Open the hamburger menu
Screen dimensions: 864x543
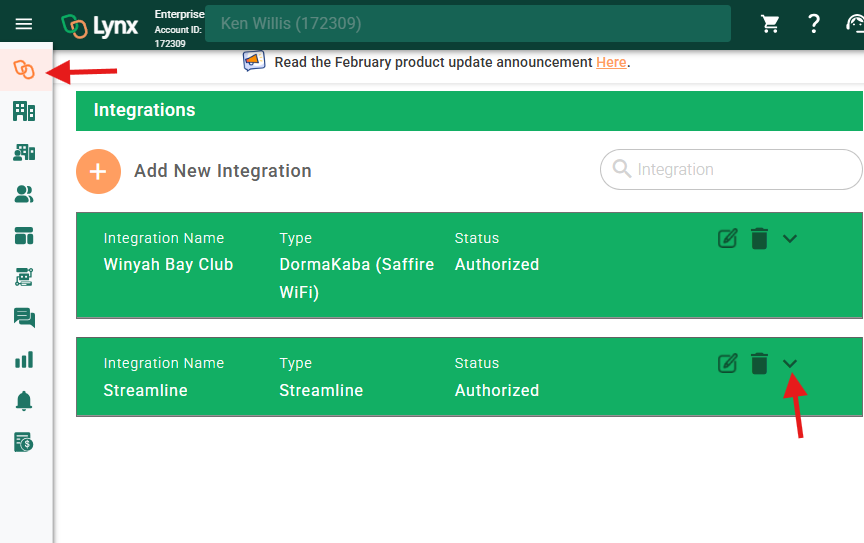24,24
